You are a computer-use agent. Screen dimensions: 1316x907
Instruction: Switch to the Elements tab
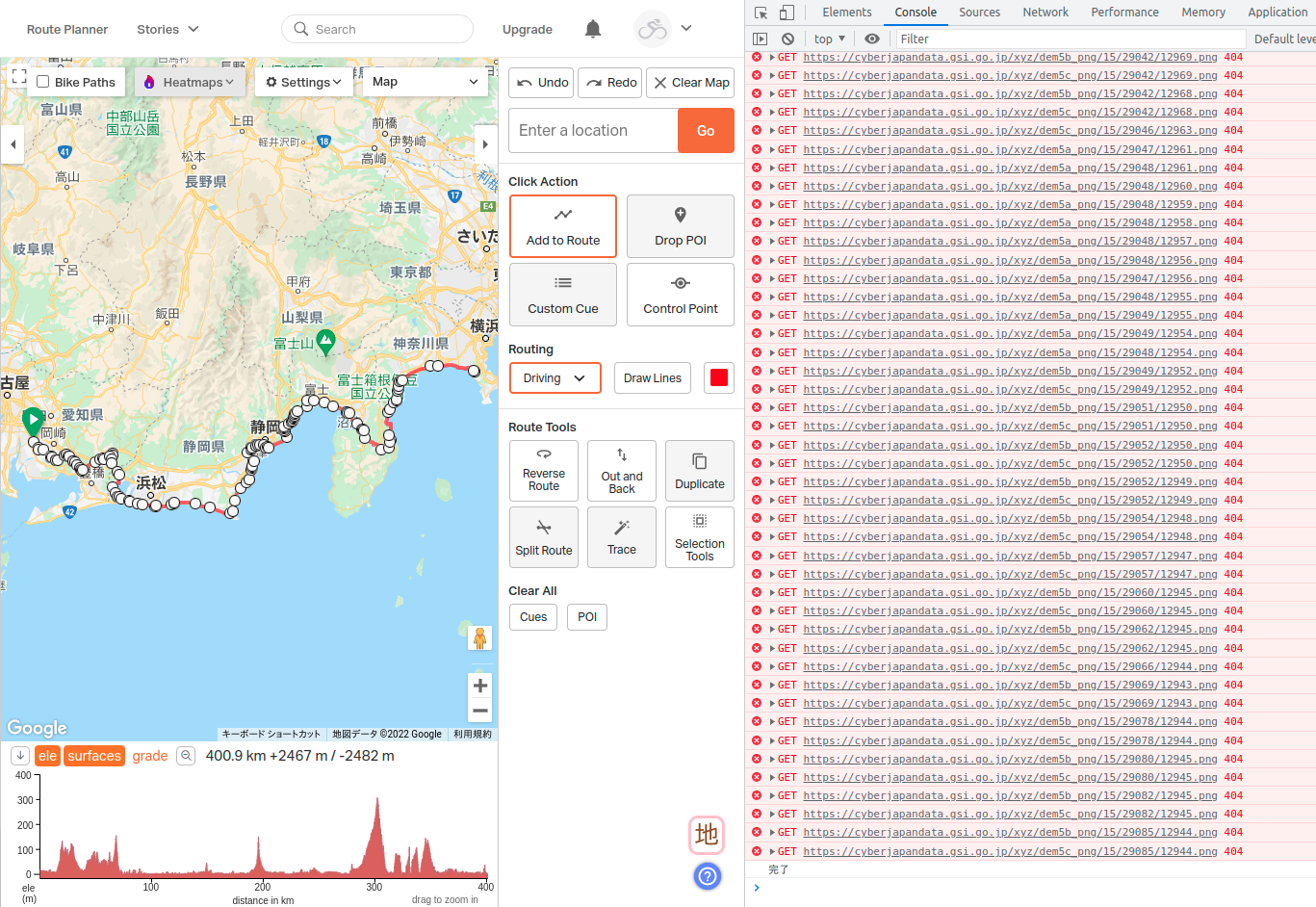pyautogui.click(x=847, y=13)
